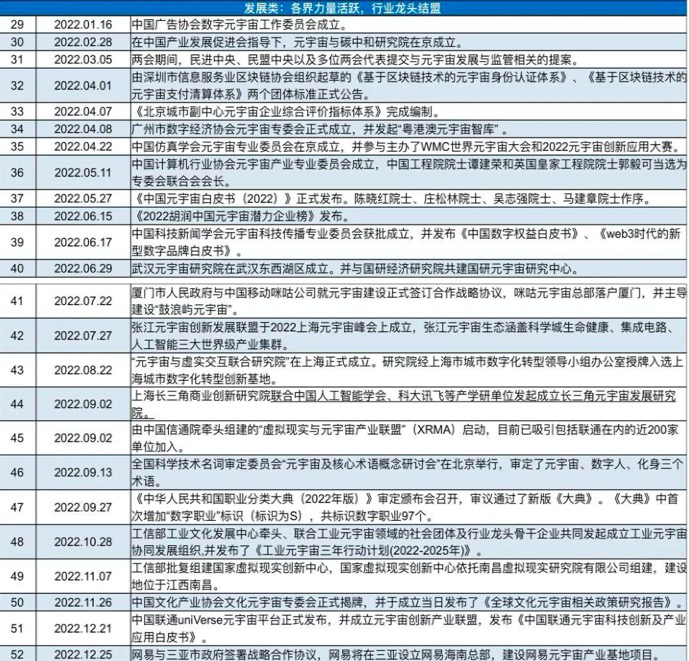Select date cell 2022.11.07
This screenshot has width=689, height=661.
coord(83,577)
